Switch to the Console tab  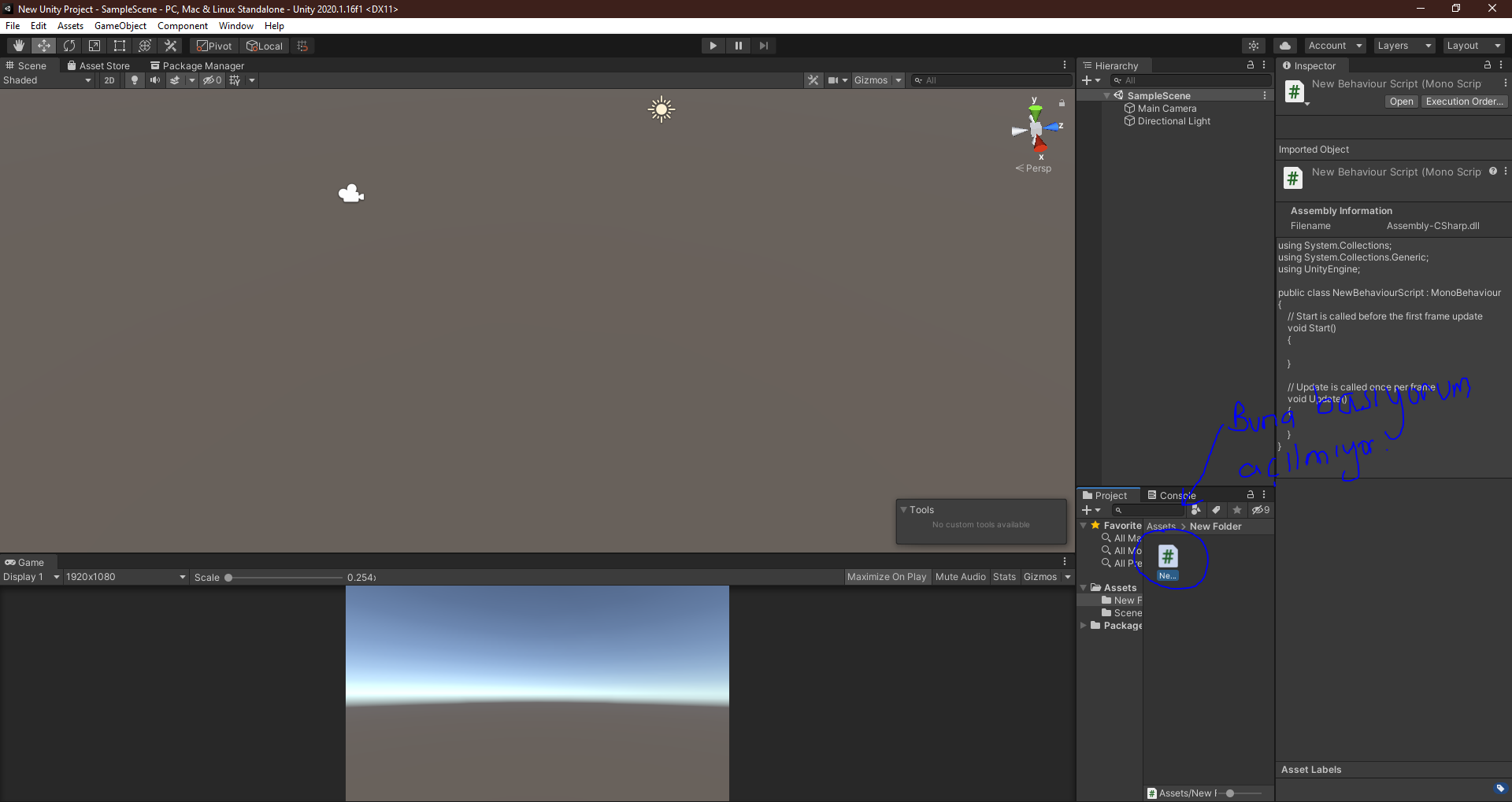click(1172, 496)
